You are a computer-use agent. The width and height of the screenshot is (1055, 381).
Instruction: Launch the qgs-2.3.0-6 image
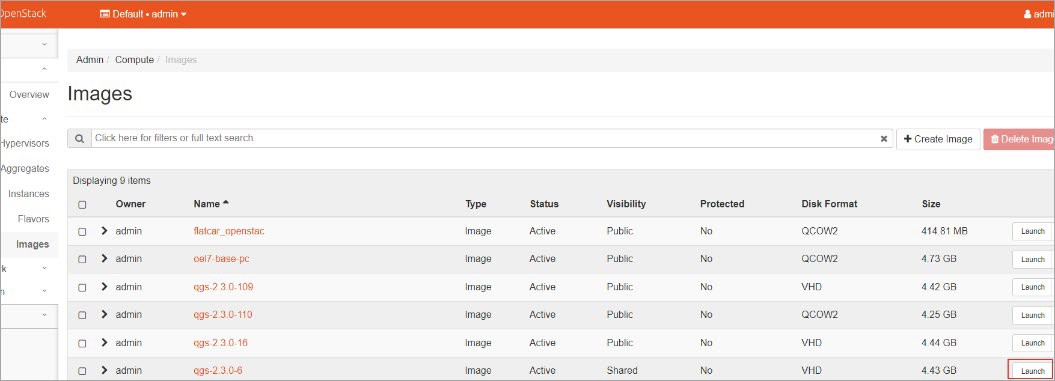(1032, 371)
